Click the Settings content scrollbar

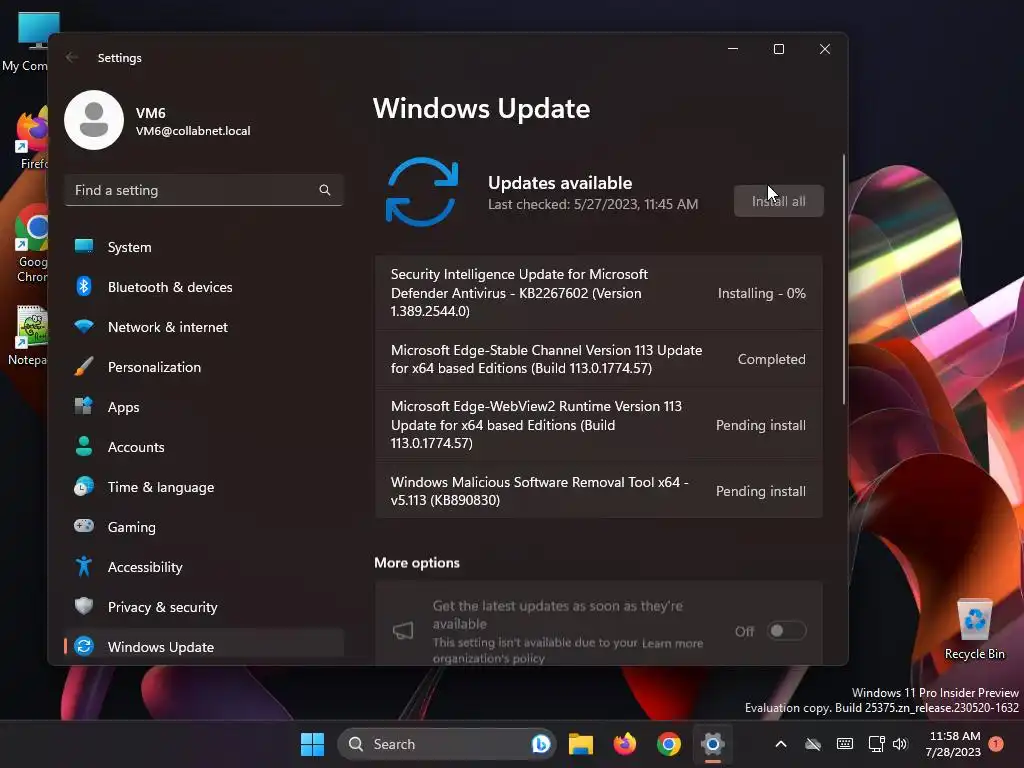point(844,280)
